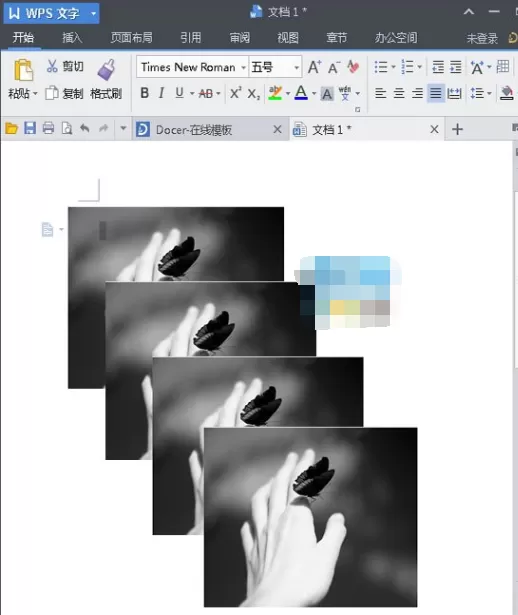Open WPS 文字 application menu arrow
The width and height of the screenshot is (518, 615).
93,13
